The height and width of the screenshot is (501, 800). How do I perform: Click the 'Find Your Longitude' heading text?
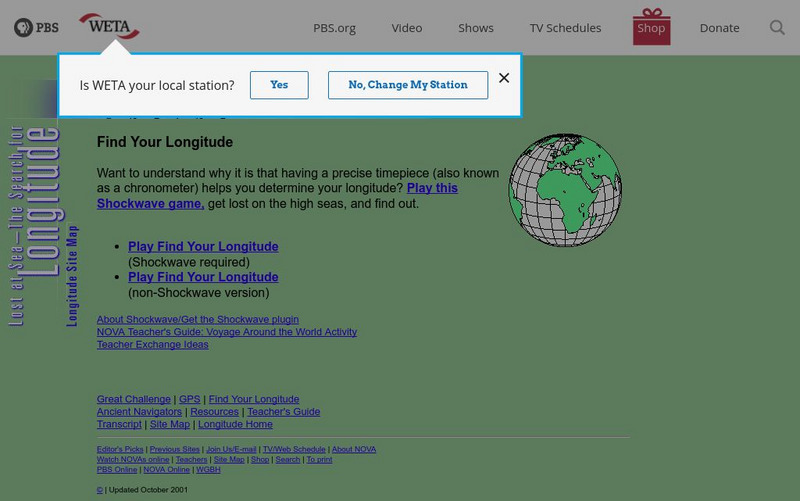click(165, 142)
